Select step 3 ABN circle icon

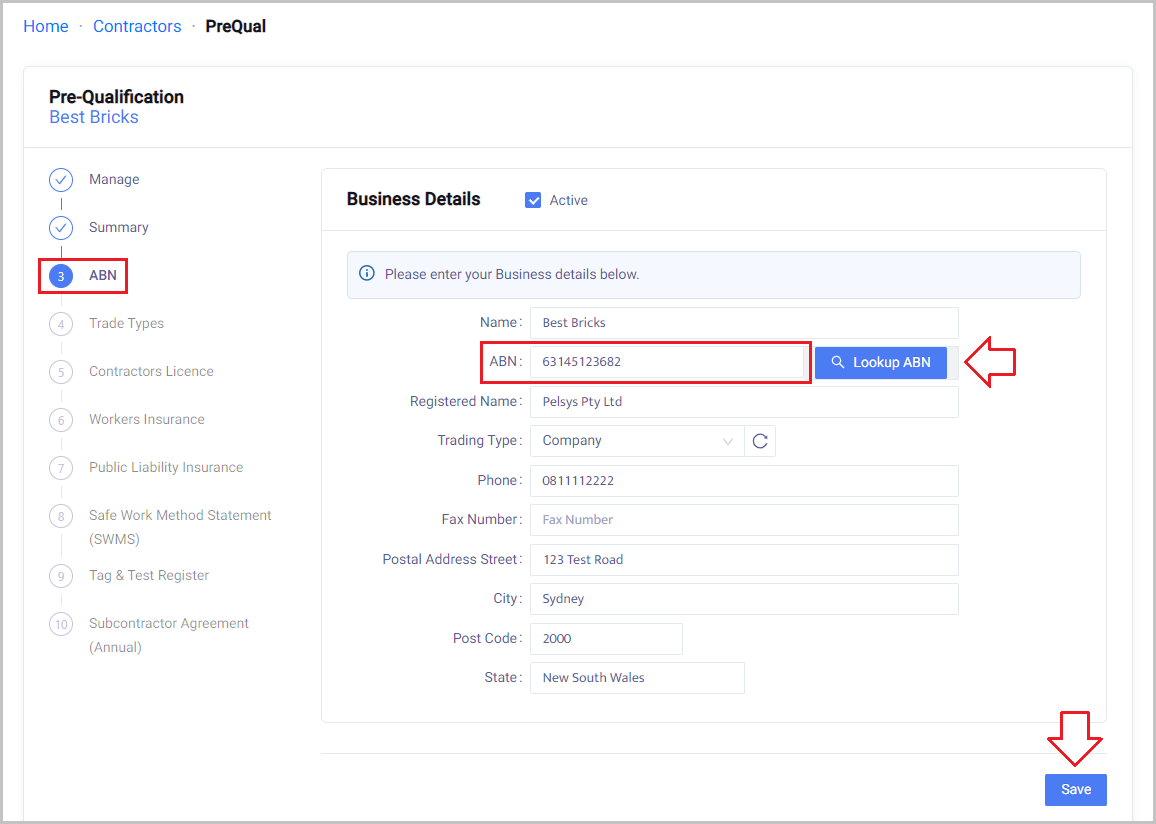(x=61, y=276)
